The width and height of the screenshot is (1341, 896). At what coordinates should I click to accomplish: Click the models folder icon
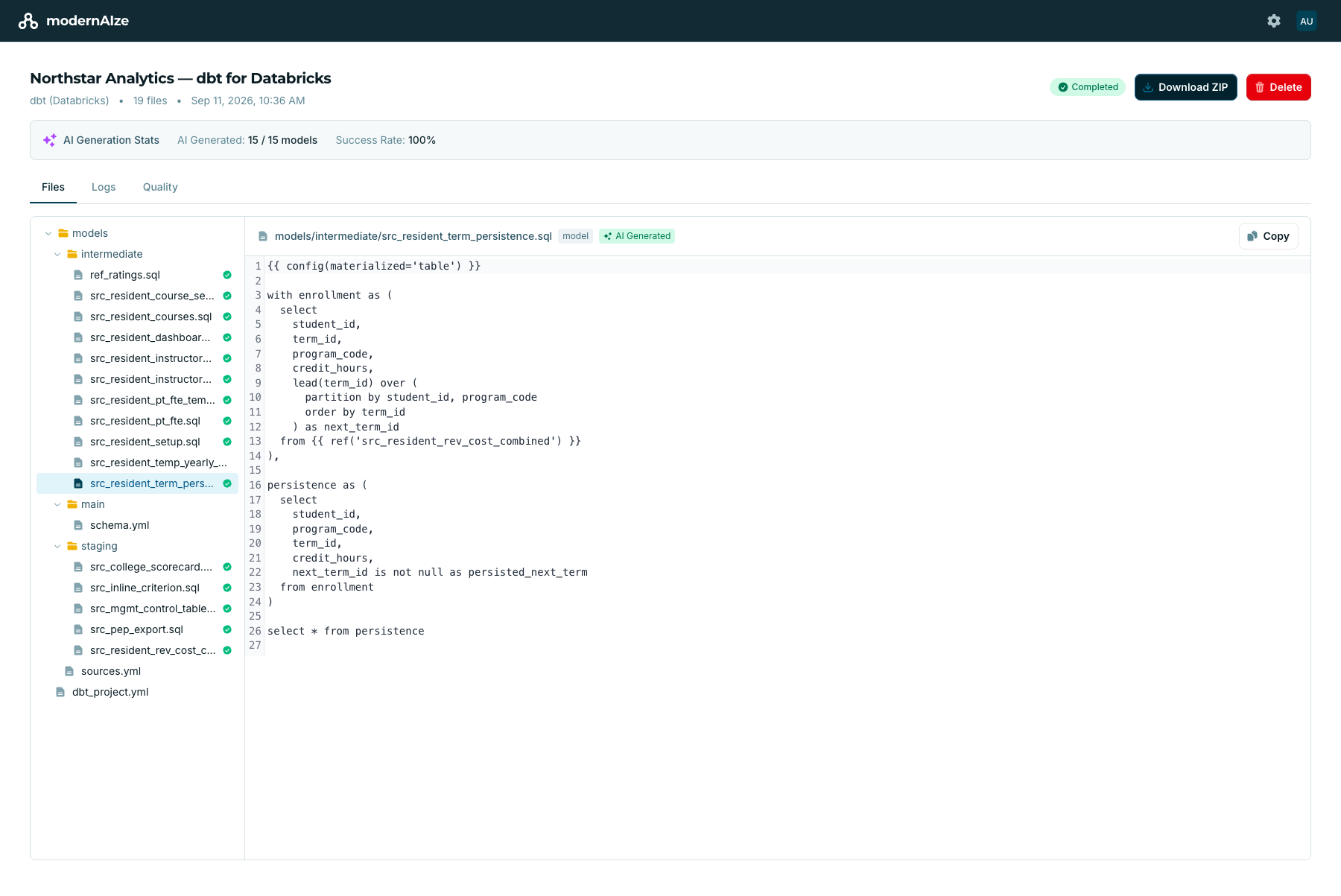(x=63, y=233)
